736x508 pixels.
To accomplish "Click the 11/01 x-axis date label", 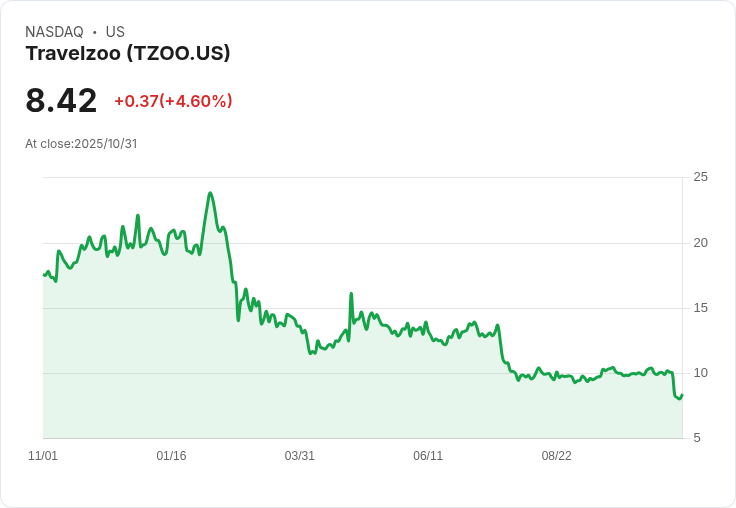I will (43, 456).
